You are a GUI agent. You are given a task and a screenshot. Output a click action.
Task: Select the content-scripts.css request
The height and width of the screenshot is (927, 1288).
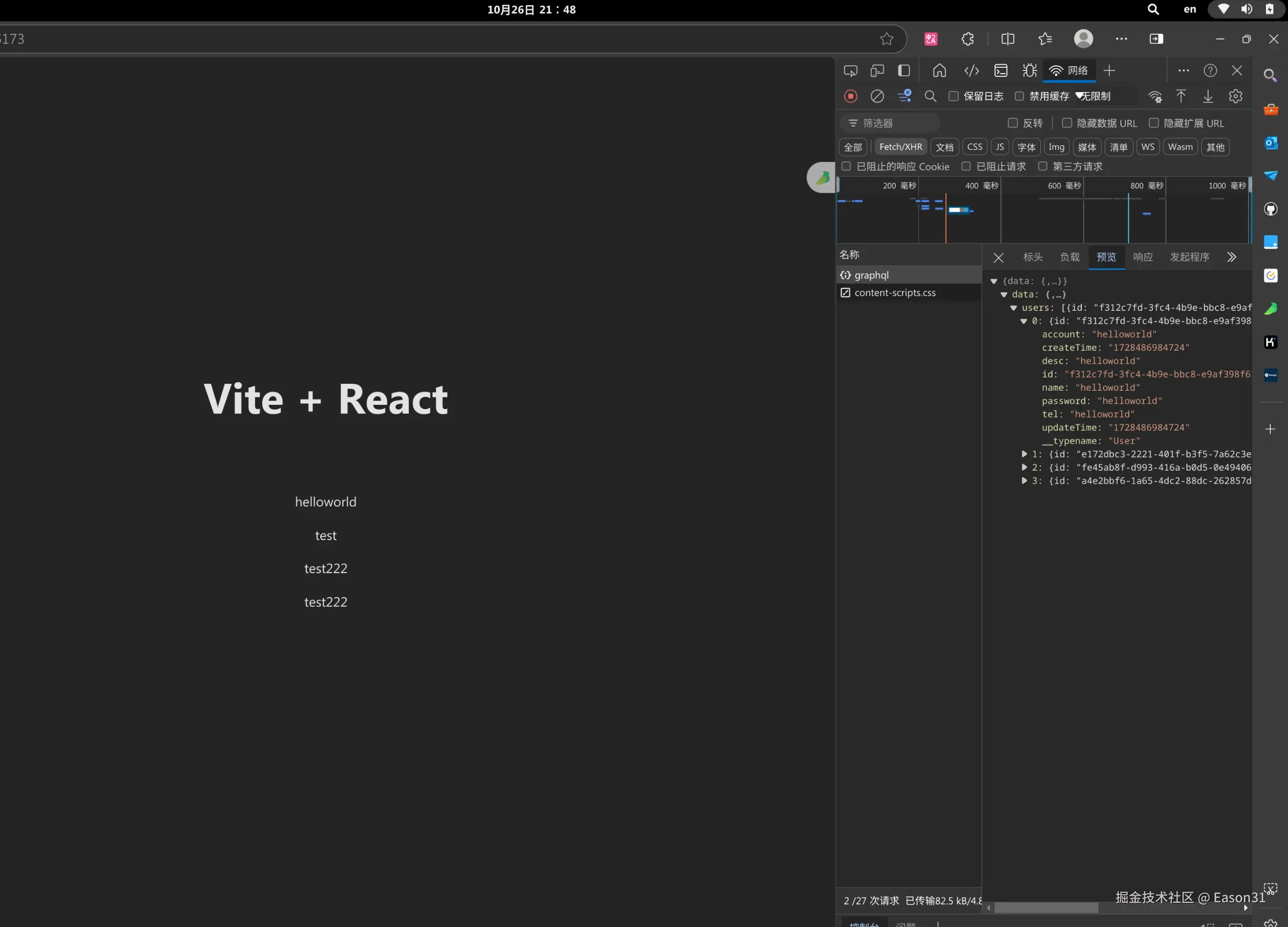[x=894, y=292]
